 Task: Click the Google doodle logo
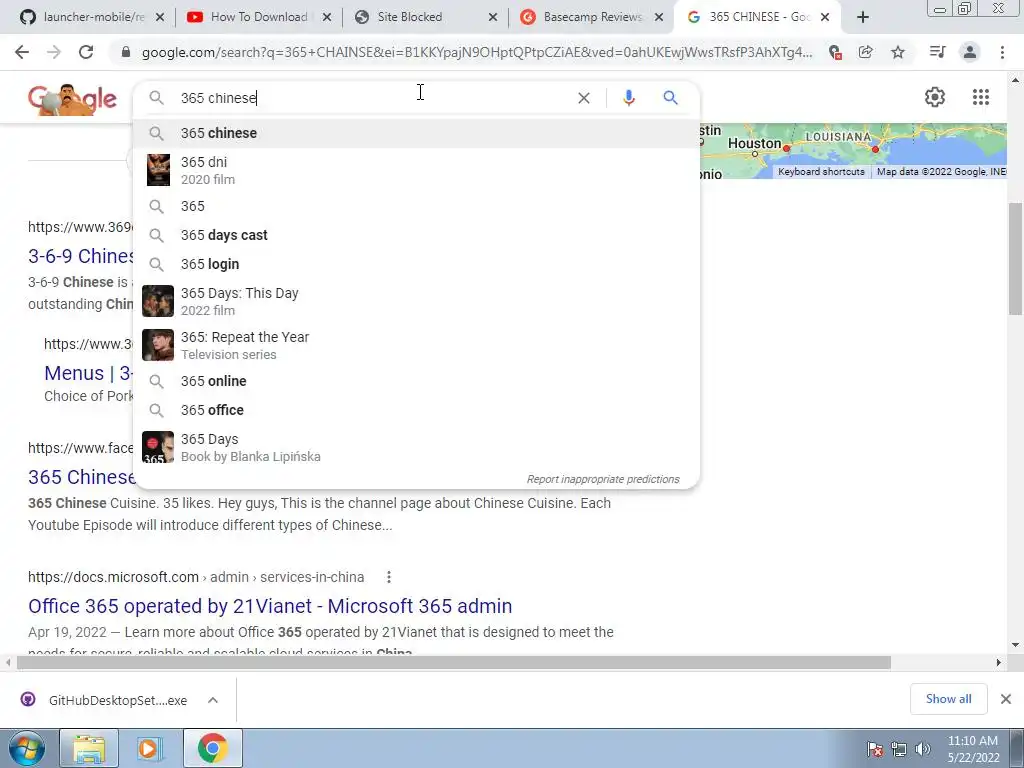(x=72, y=99)
